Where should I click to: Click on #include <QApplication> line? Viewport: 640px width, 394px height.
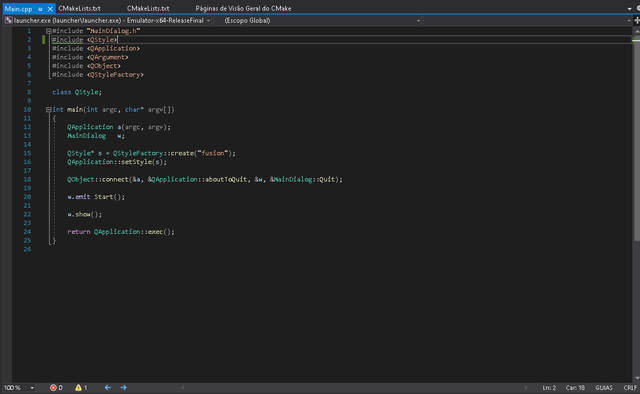(x=96, y=49)
